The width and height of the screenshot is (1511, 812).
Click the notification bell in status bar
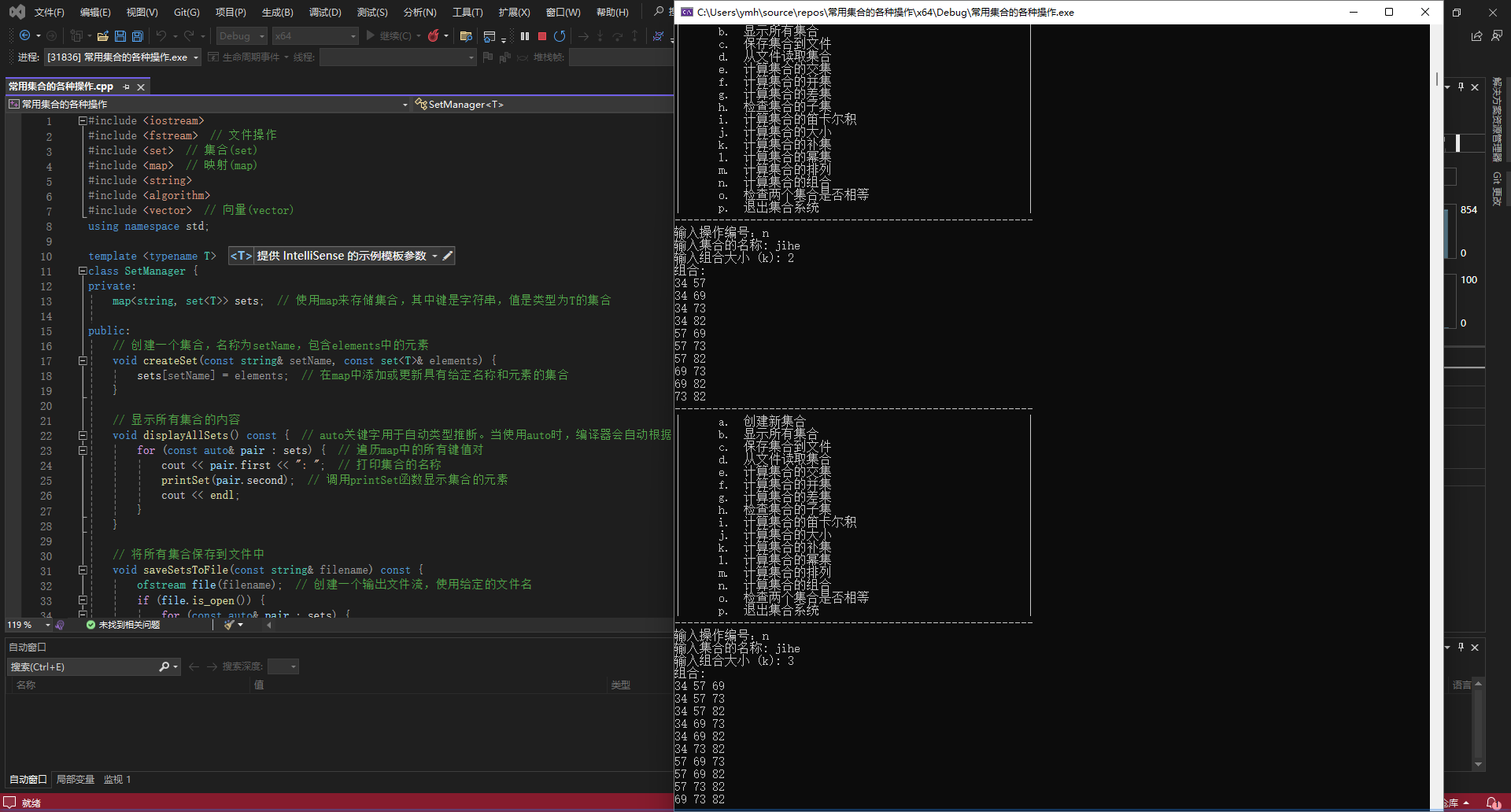(x=1492, y=803)
